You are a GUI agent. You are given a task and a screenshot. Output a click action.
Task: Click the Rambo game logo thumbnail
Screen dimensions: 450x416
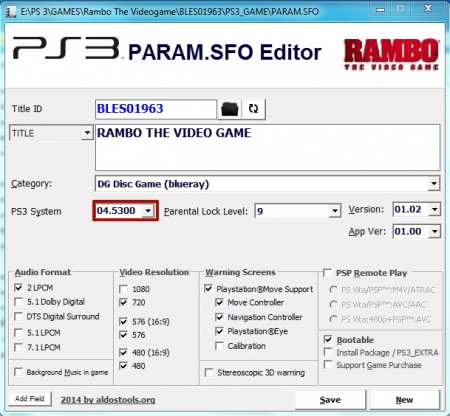(x=391, y=54)
